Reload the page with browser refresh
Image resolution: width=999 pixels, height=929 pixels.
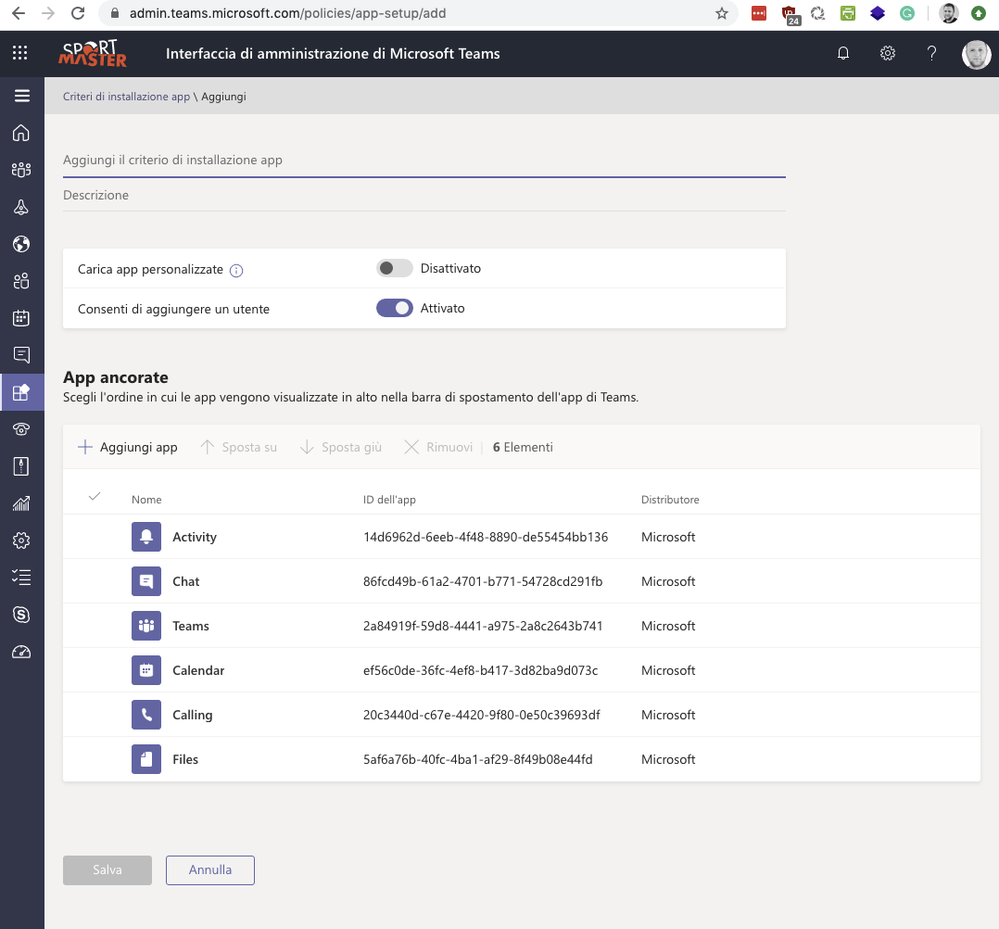point(78,13)
